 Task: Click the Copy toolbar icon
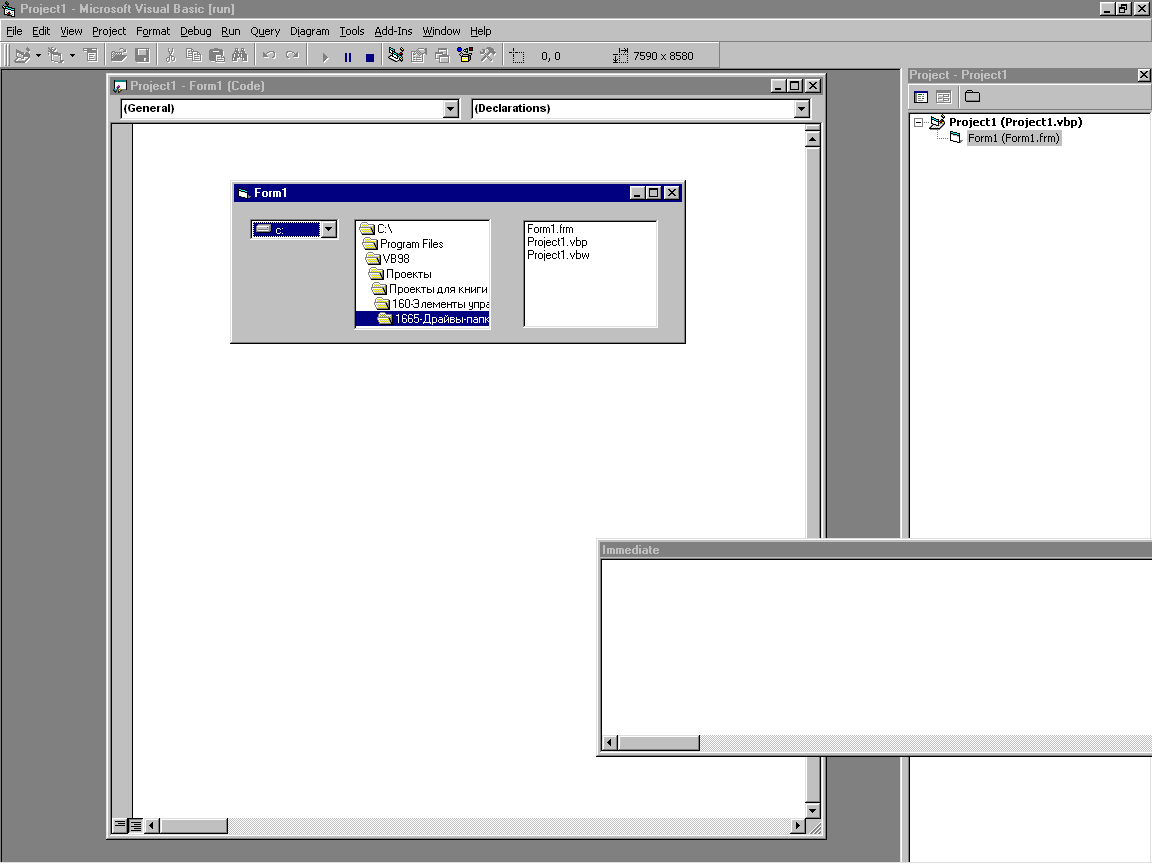[193, 55]
